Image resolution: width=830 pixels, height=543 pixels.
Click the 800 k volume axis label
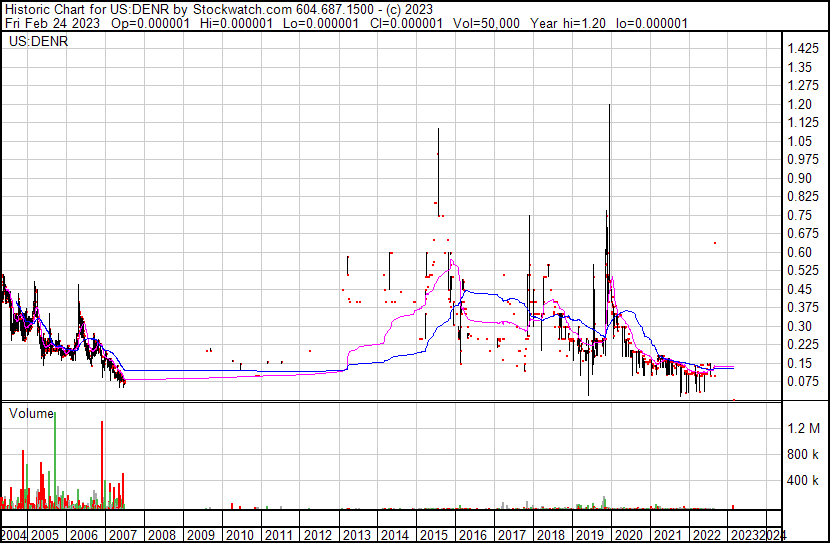[x=802, y=454]
